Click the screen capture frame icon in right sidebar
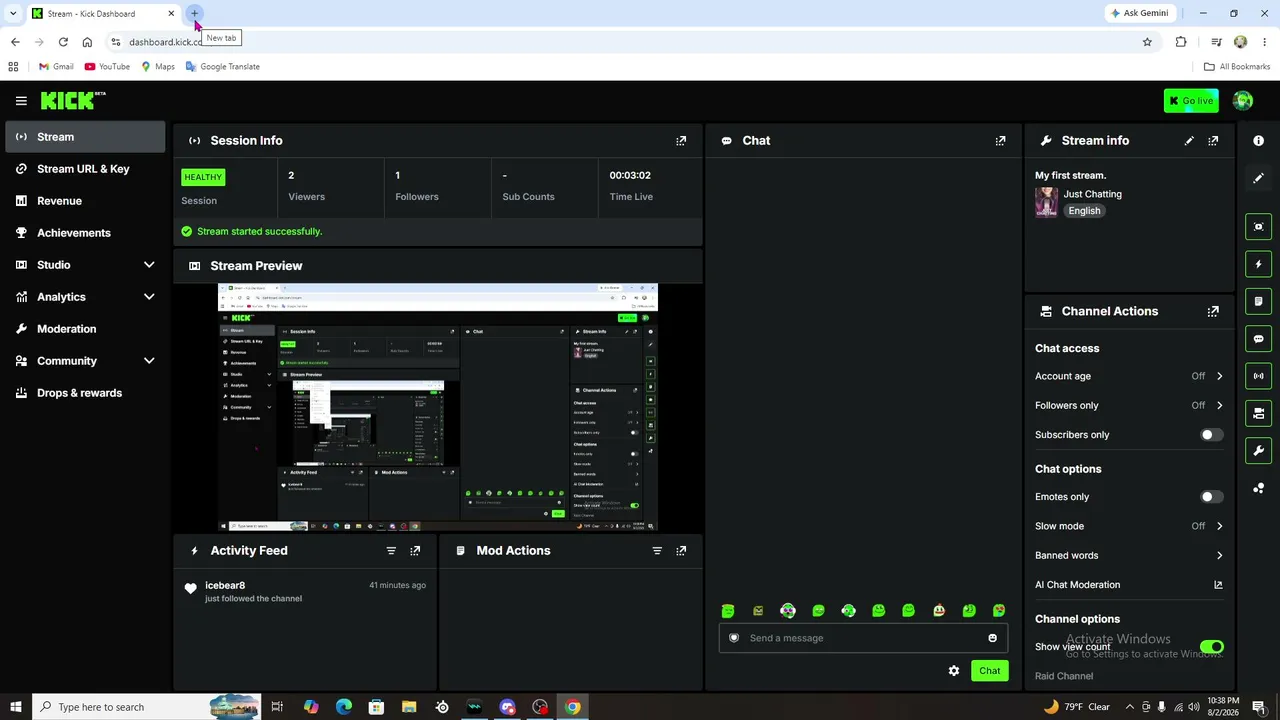 pyautogui.click(x=1258, y=227)
